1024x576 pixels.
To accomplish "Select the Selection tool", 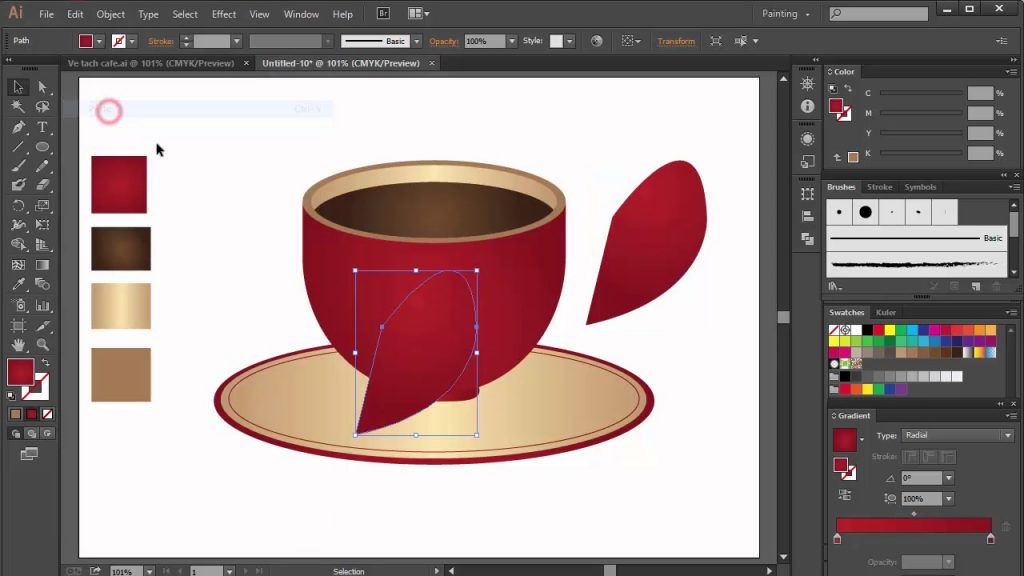I will click(x=18, y=87).
